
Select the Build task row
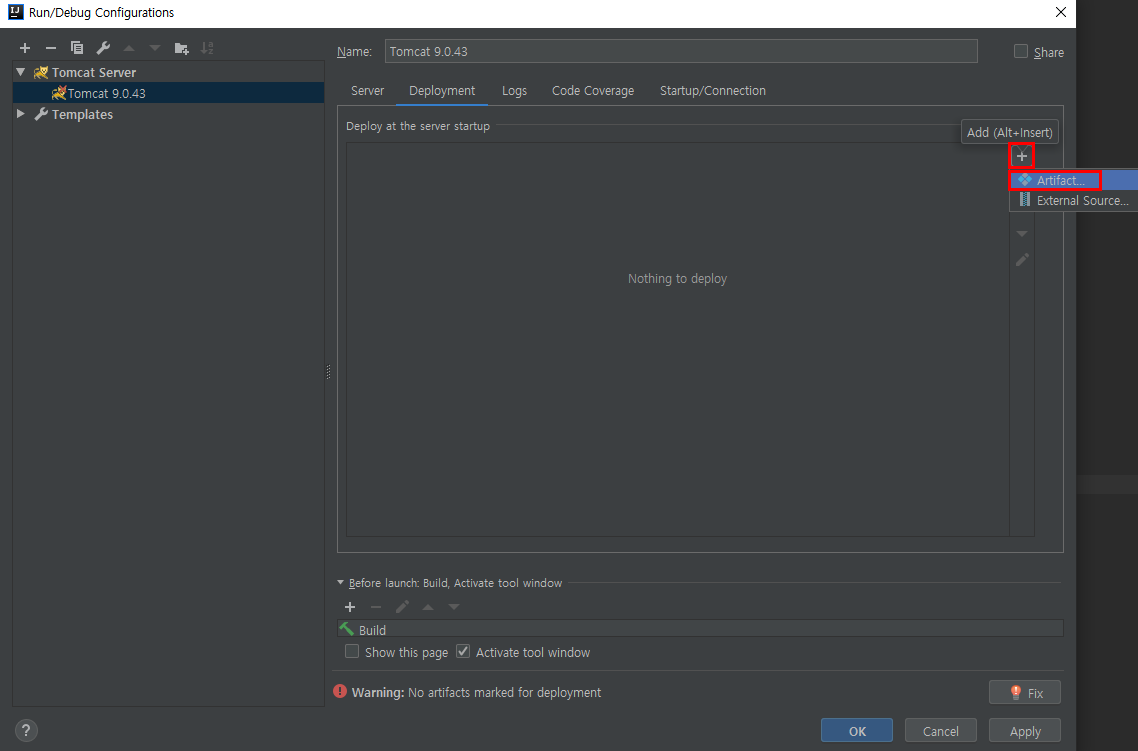(700, 629)
